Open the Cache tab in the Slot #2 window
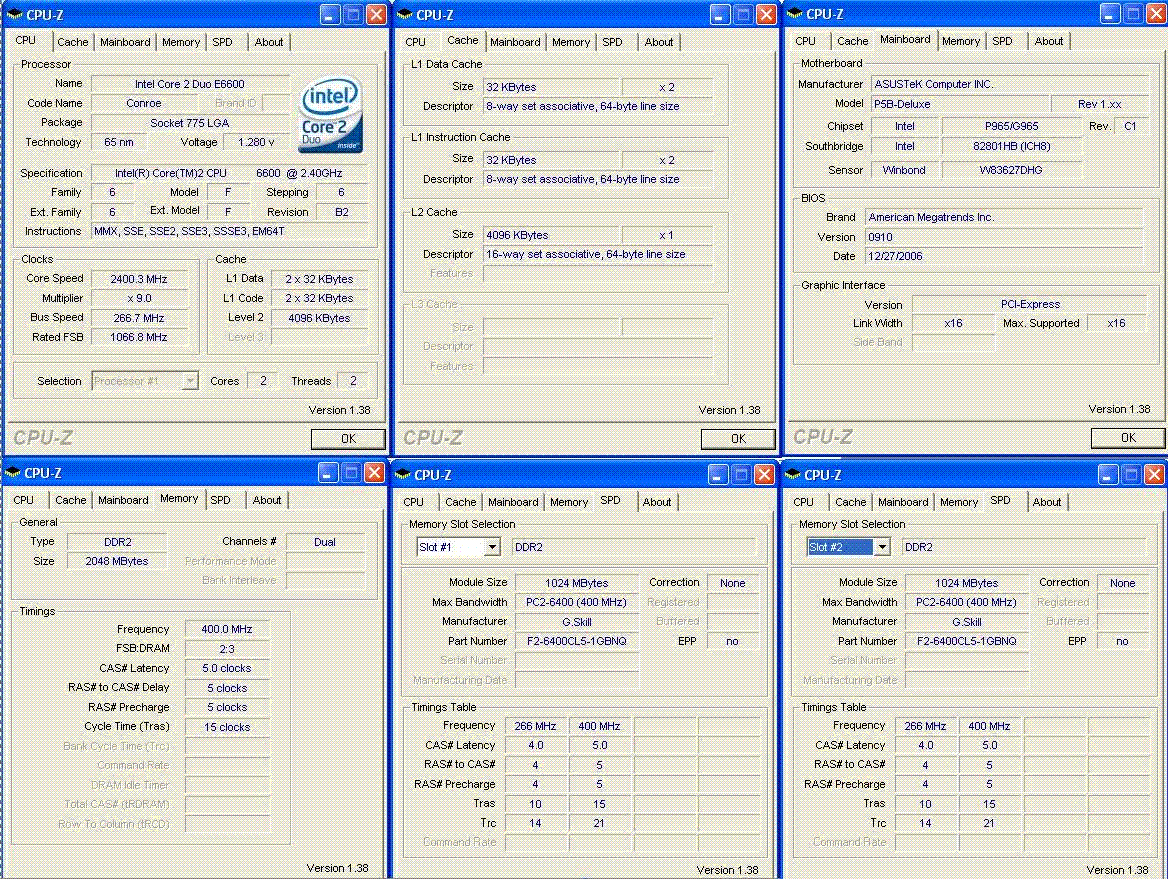Image resolution: width=1168 pixels, height=879 pixels. pos(851,503)
